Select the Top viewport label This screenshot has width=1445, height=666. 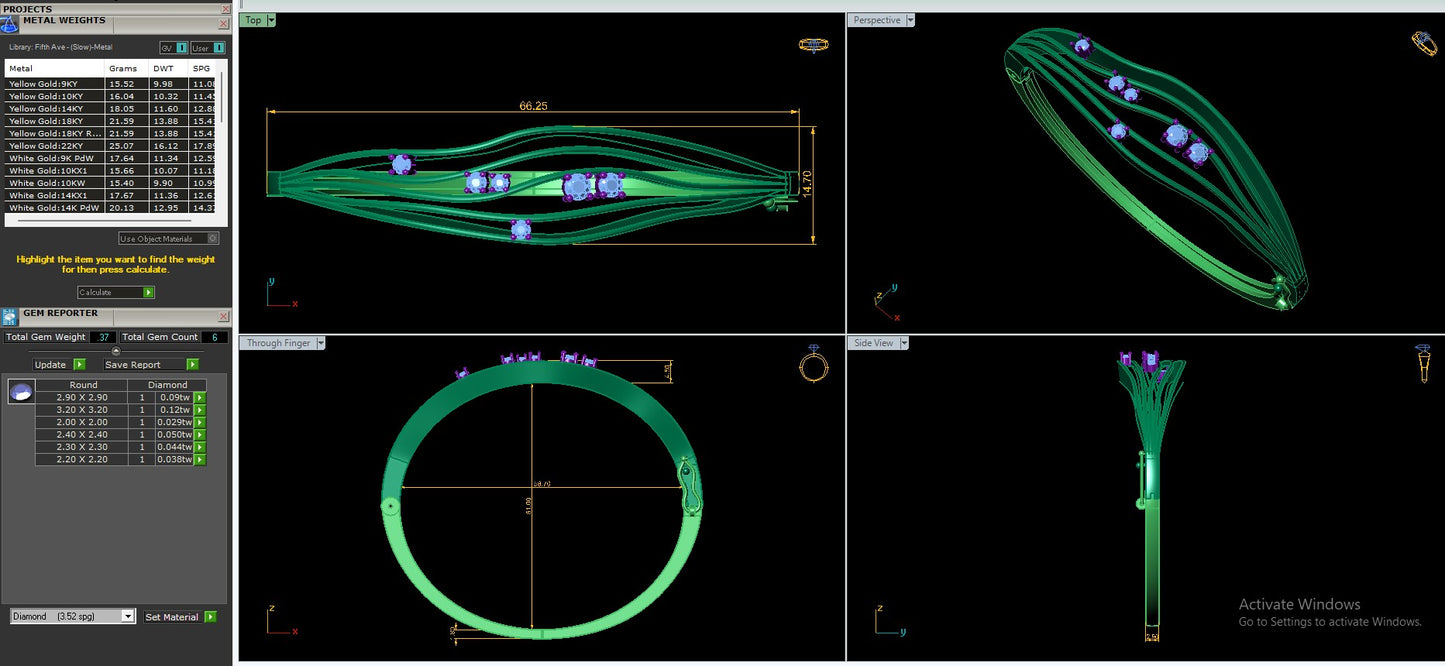(253, 20)
